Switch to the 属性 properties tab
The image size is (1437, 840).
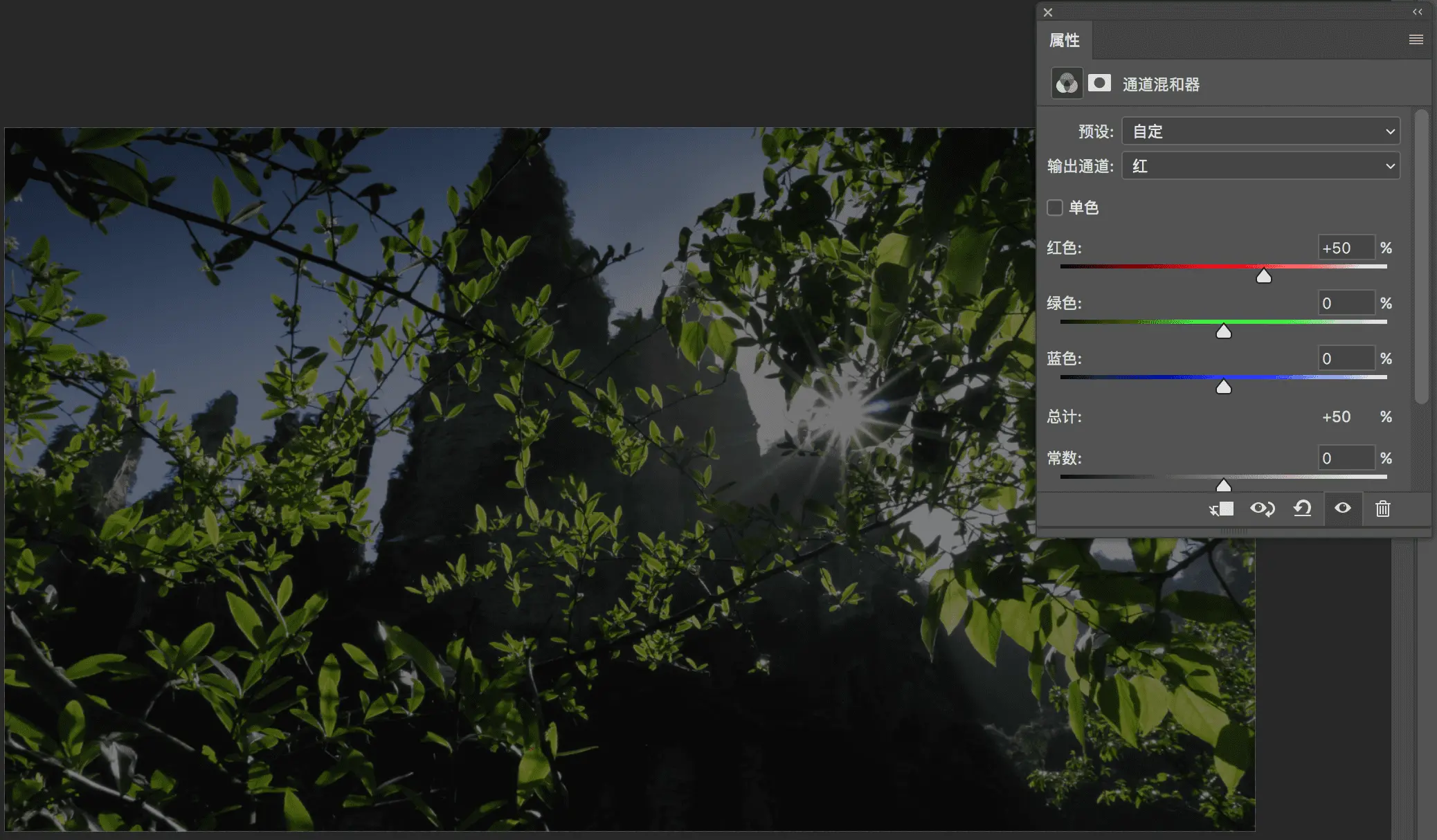coord(1065,40)
